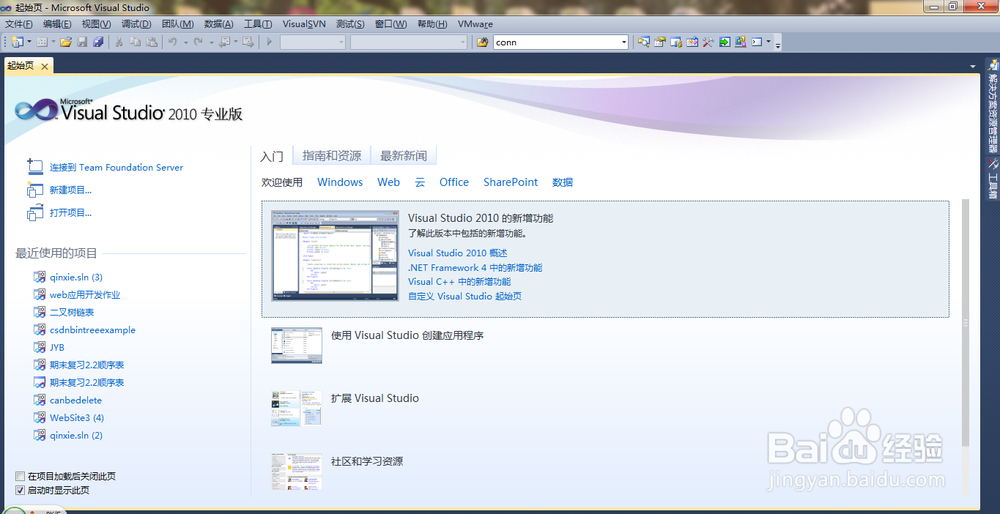Open the Windows category link
This screenshot has width=1000, height=514.
(x=340, y=182)
